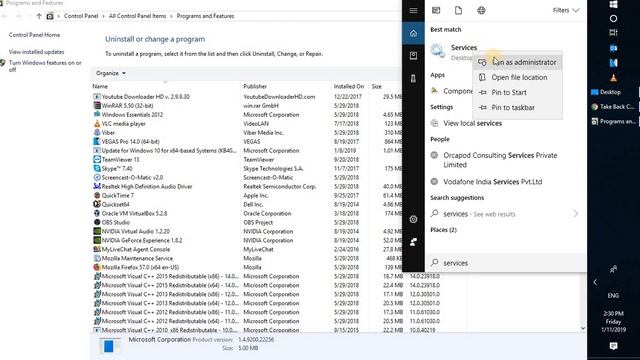This screenshot has height=360, width=640.
Task: Choose Pin to taskbar
Action: pos(517,107)
